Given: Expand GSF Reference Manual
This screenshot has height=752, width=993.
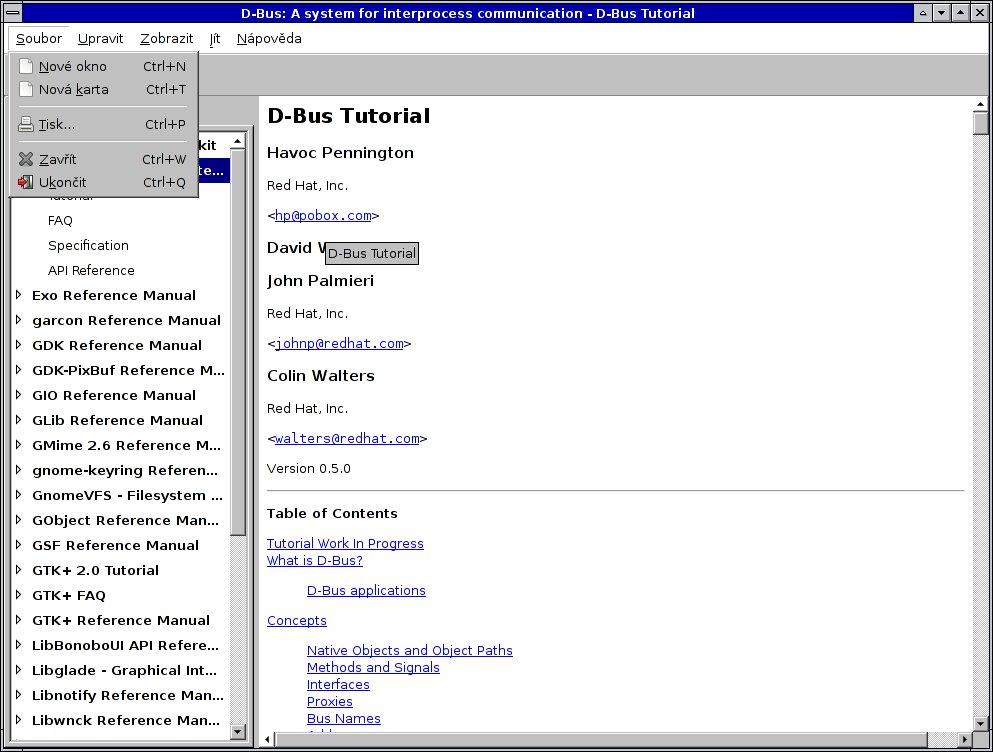Looking at the screenshot, I should coord(18,545).
